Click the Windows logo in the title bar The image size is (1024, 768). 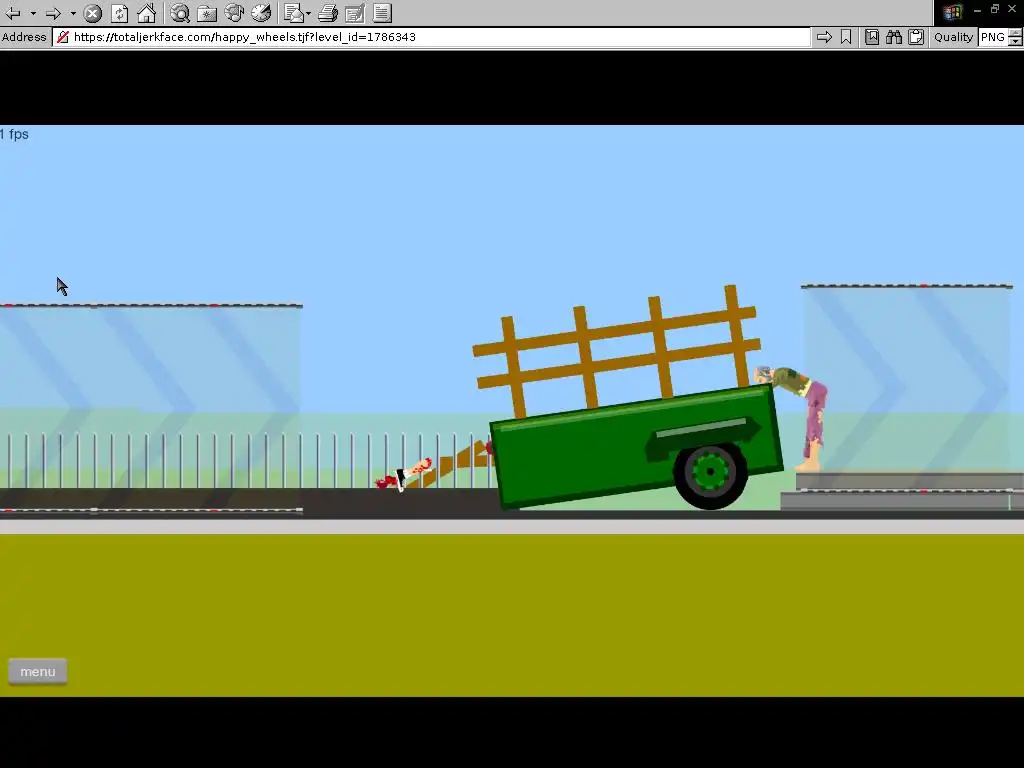pyautogui.click(x=952, y=12)
